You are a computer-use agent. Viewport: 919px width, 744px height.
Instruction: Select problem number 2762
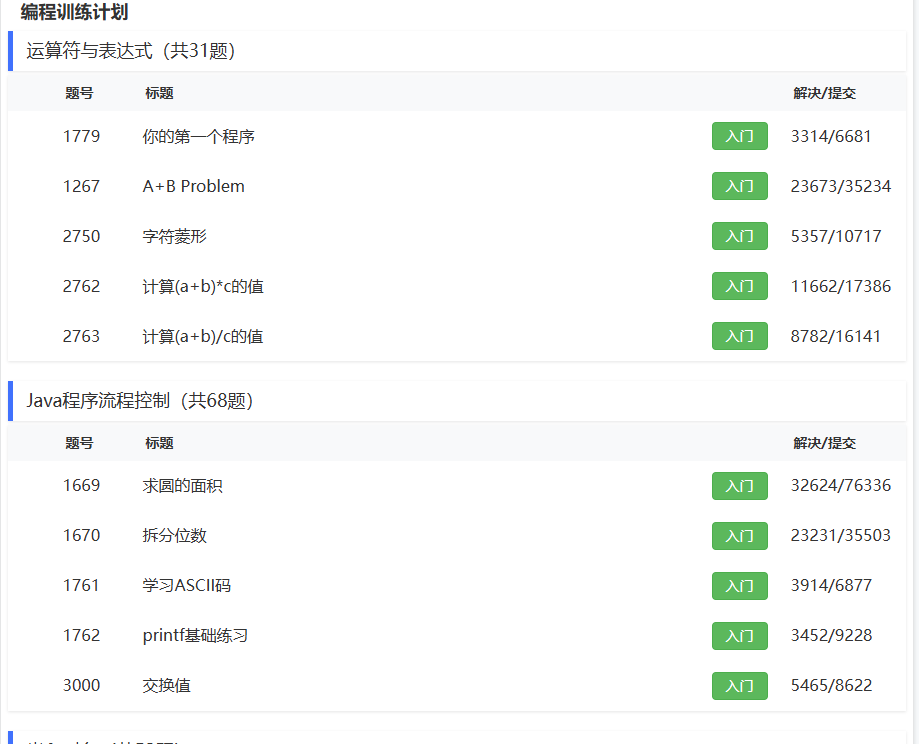(x=81, y=286)
